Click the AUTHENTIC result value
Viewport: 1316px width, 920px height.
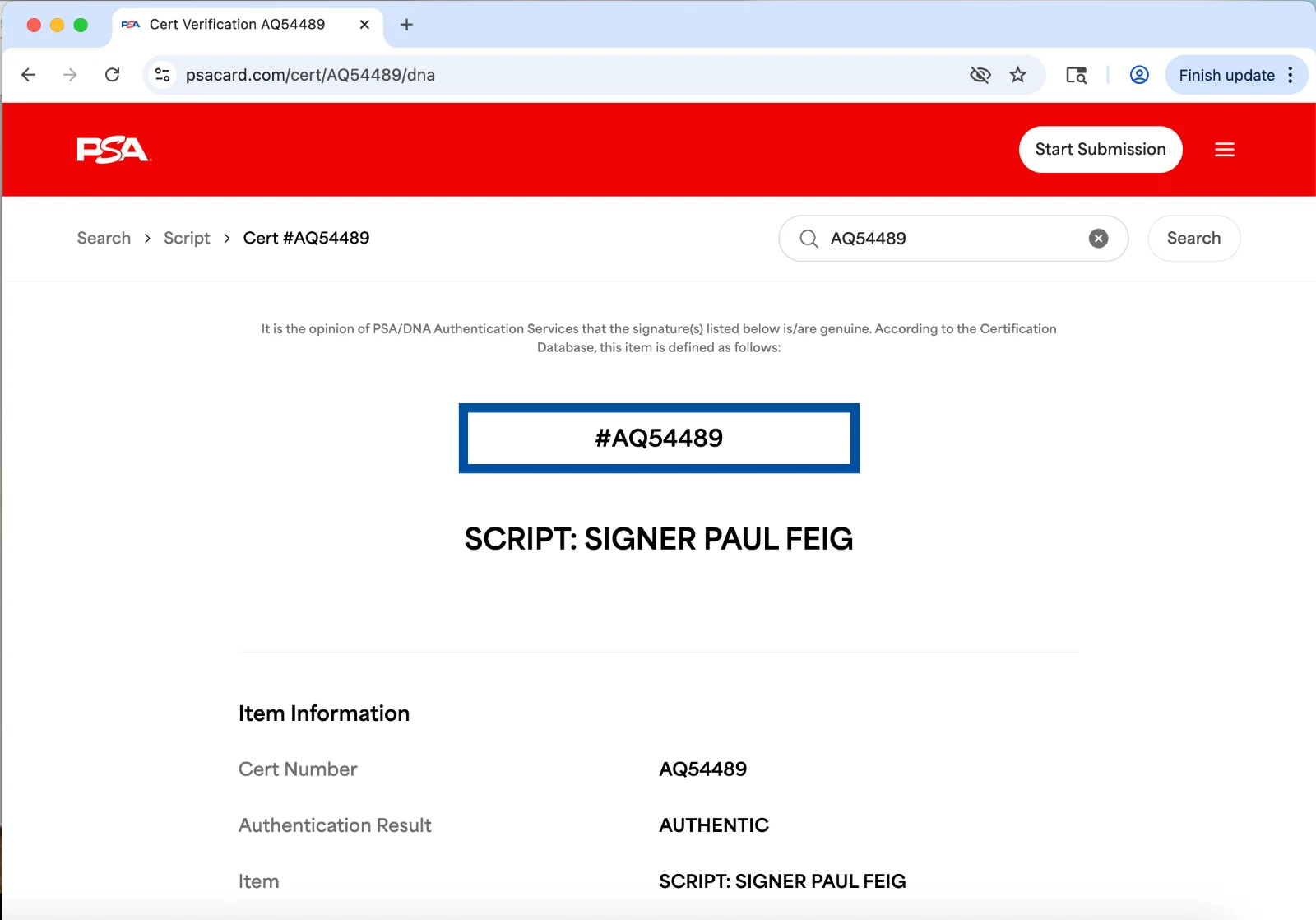click(x=714, y=825)
